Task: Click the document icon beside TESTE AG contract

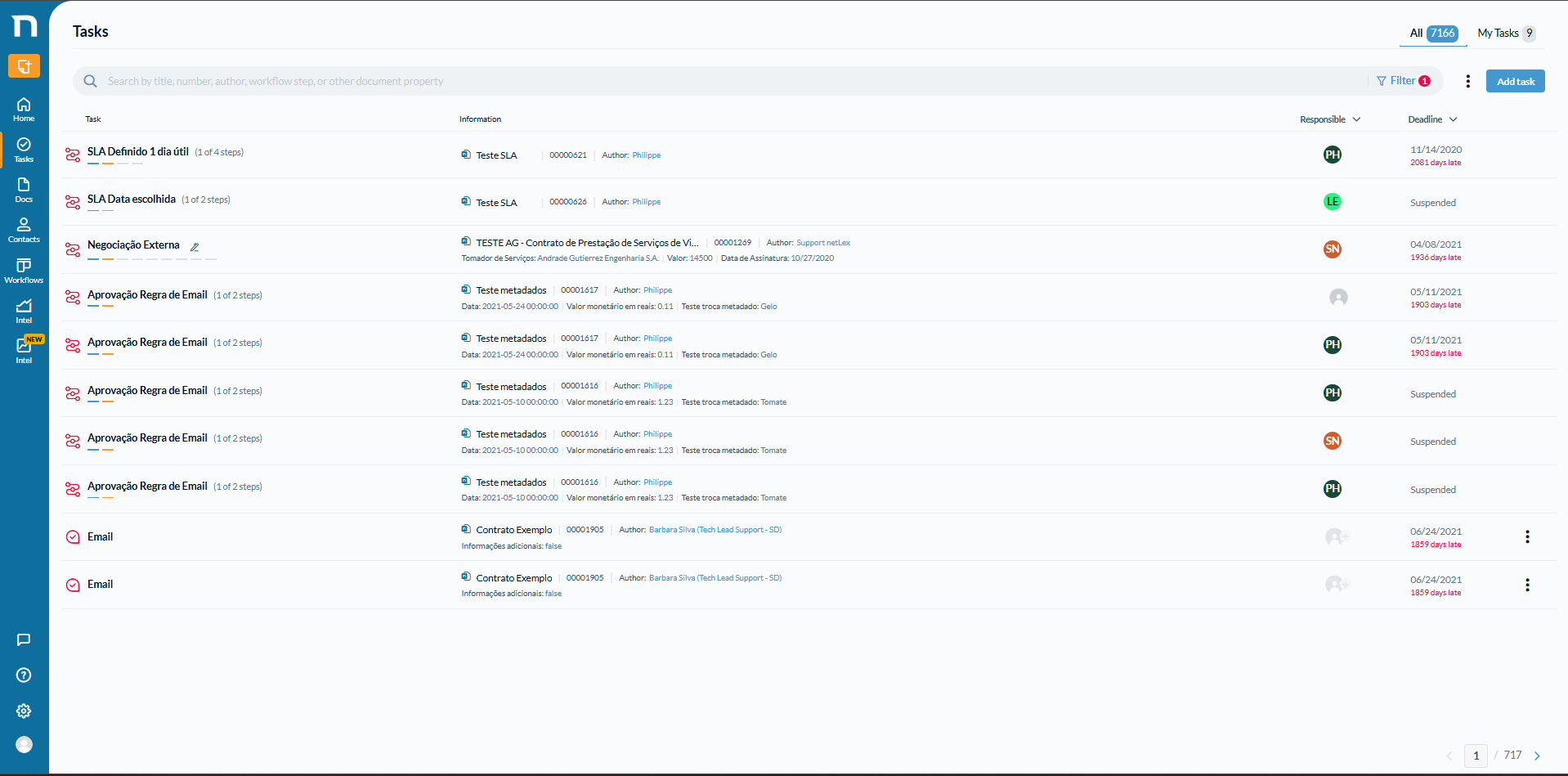Action: (x=466, y=242)
